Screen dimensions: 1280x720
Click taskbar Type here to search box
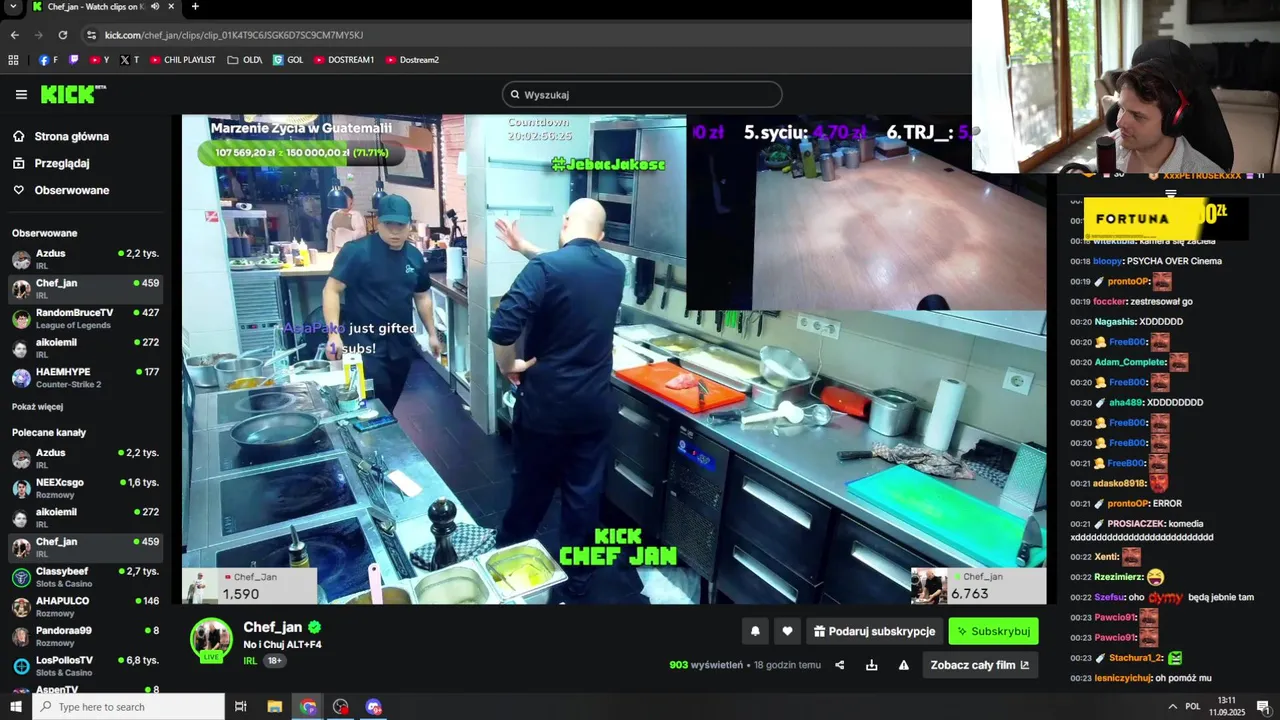128,707
